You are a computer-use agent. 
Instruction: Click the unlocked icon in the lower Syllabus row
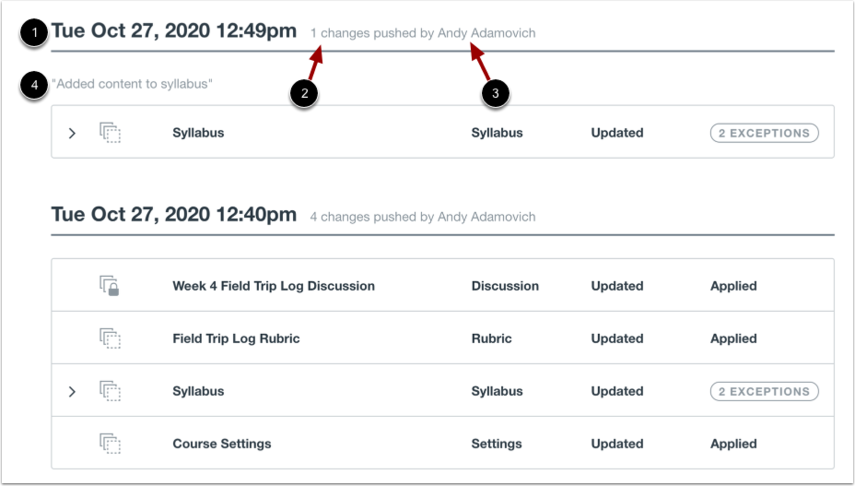[110, 391]
